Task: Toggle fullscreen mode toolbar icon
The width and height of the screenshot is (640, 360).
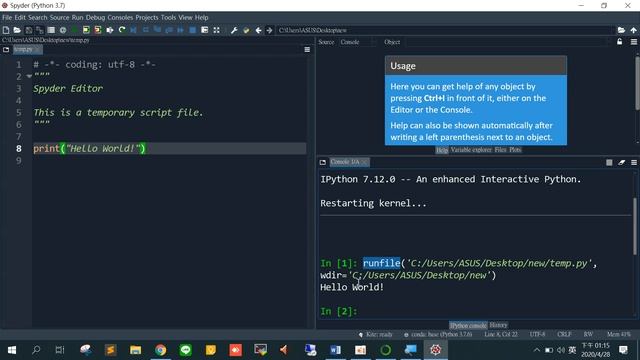Action: click(x=216, y=30)
